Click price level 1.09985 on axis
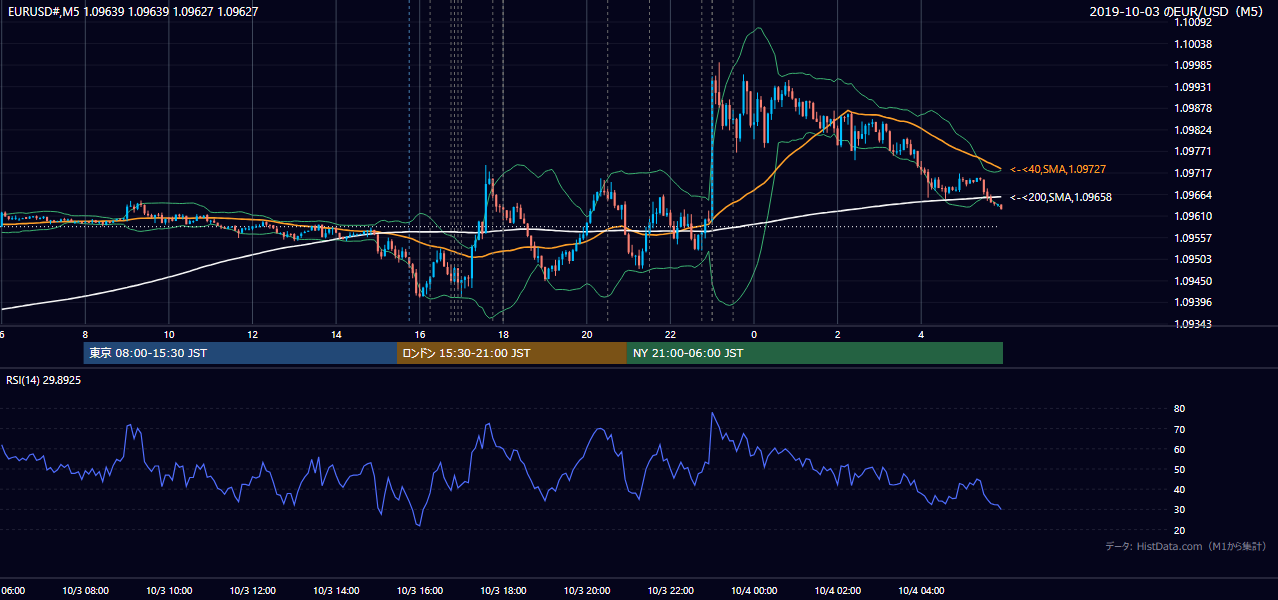Viewport: 1278px width, 600px height. [1193, 65]
